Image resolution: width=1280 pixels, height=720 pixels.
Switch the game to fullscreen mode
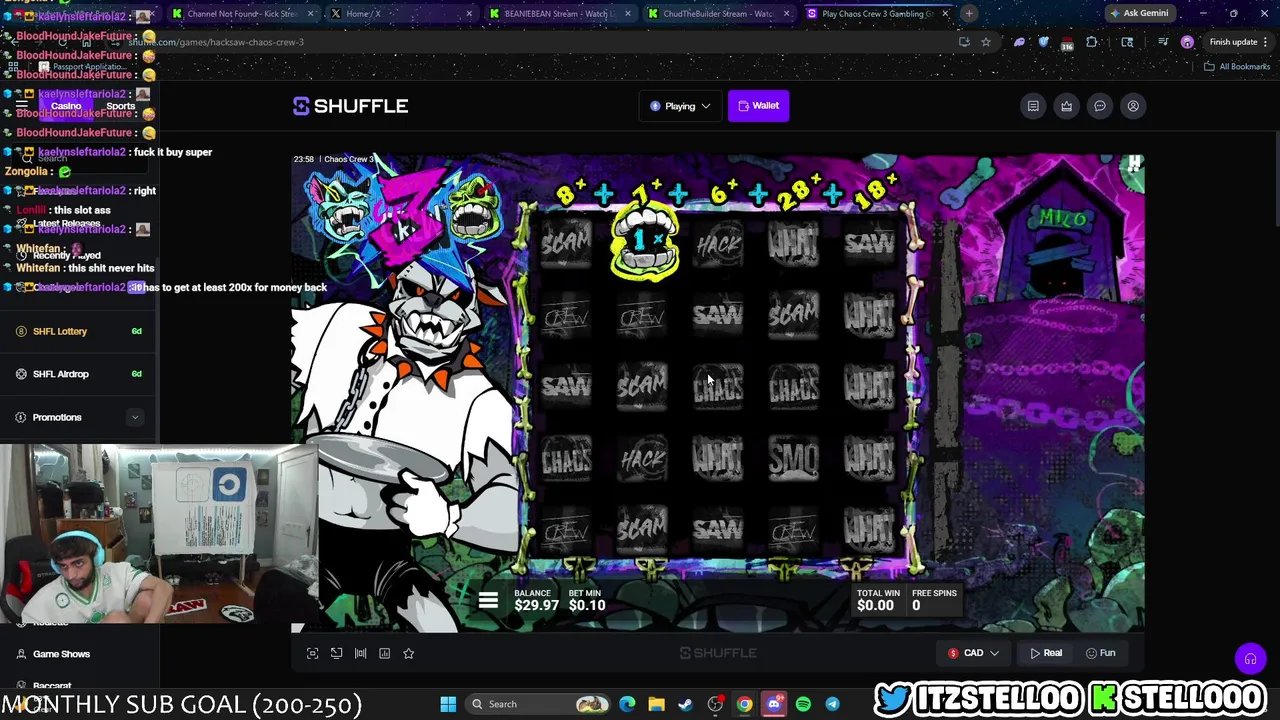312,653
